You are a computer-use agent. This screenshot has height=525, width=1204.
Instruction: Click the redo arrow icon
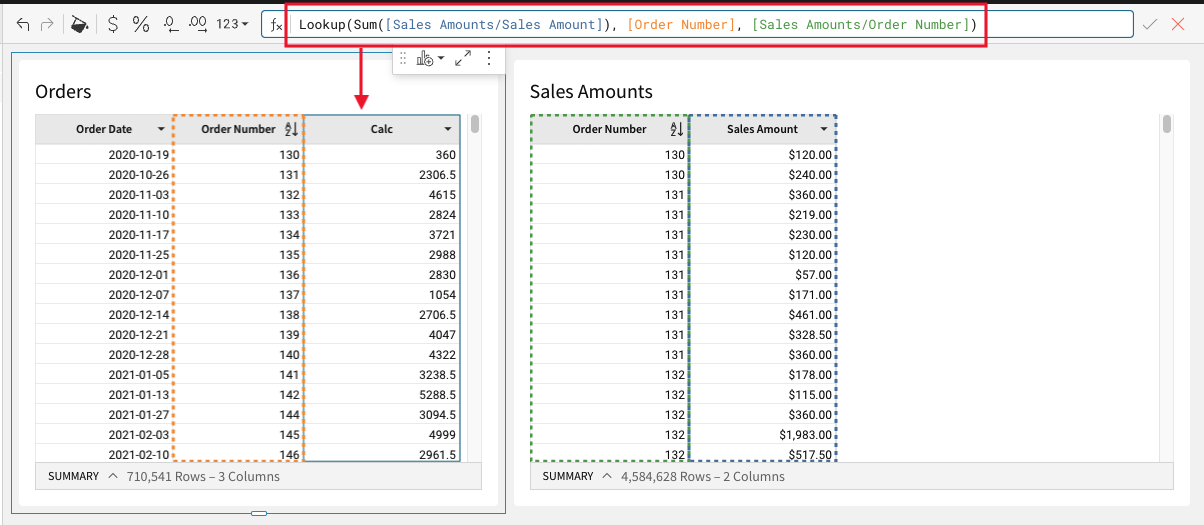47,24
